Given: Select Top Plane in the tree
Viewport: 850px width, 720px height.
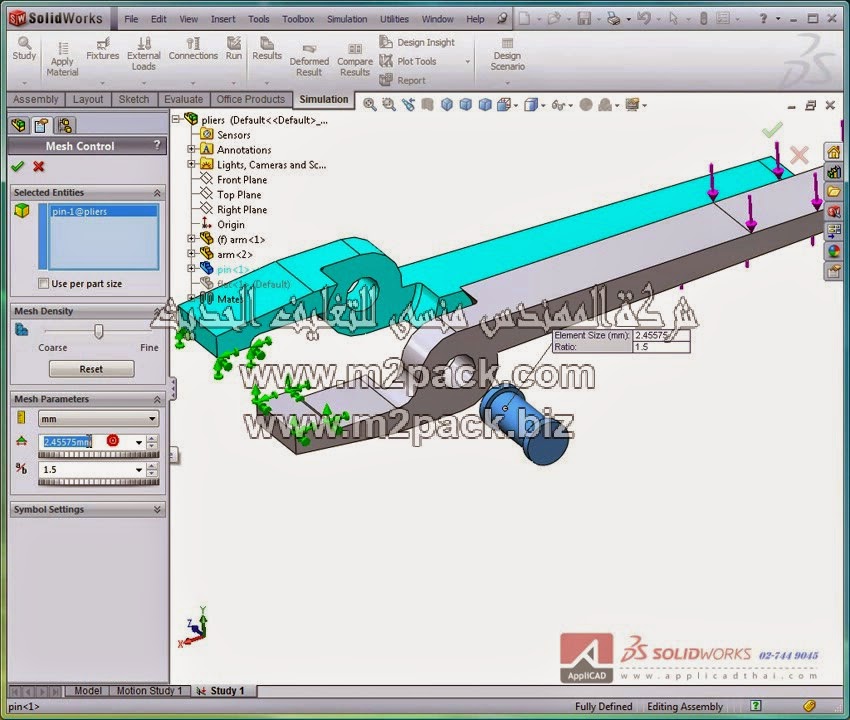Looking at the screenshot, I should pos(239,195).
